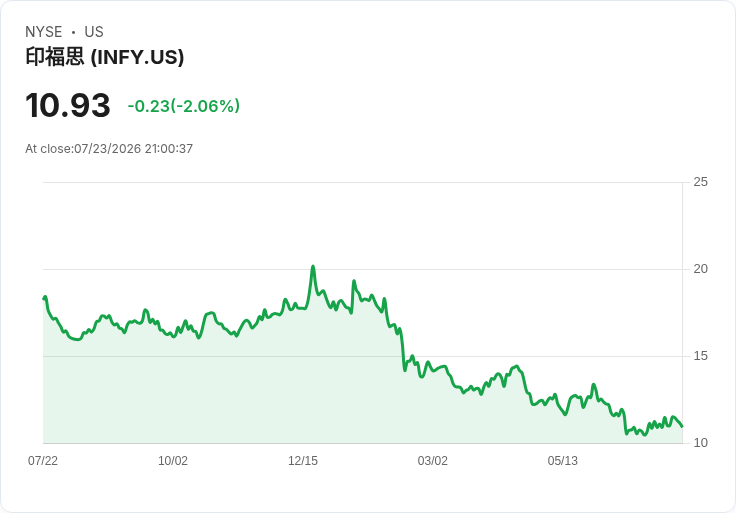Image resolution: width=736 pixels, height=513 pixels.
Task: Click the 12/15 date axis label
Action: click(303, 460)
